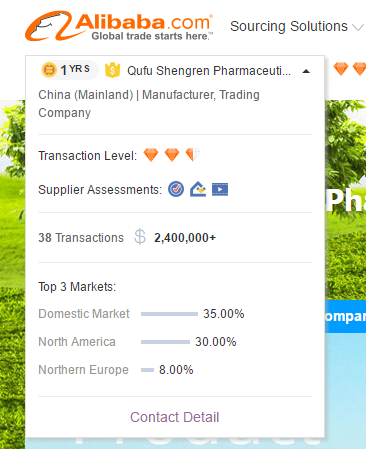Viewport: 367px width, 451px height.
Task: Click the second orange transaction level diamond
Action: [x=172, y=155]
